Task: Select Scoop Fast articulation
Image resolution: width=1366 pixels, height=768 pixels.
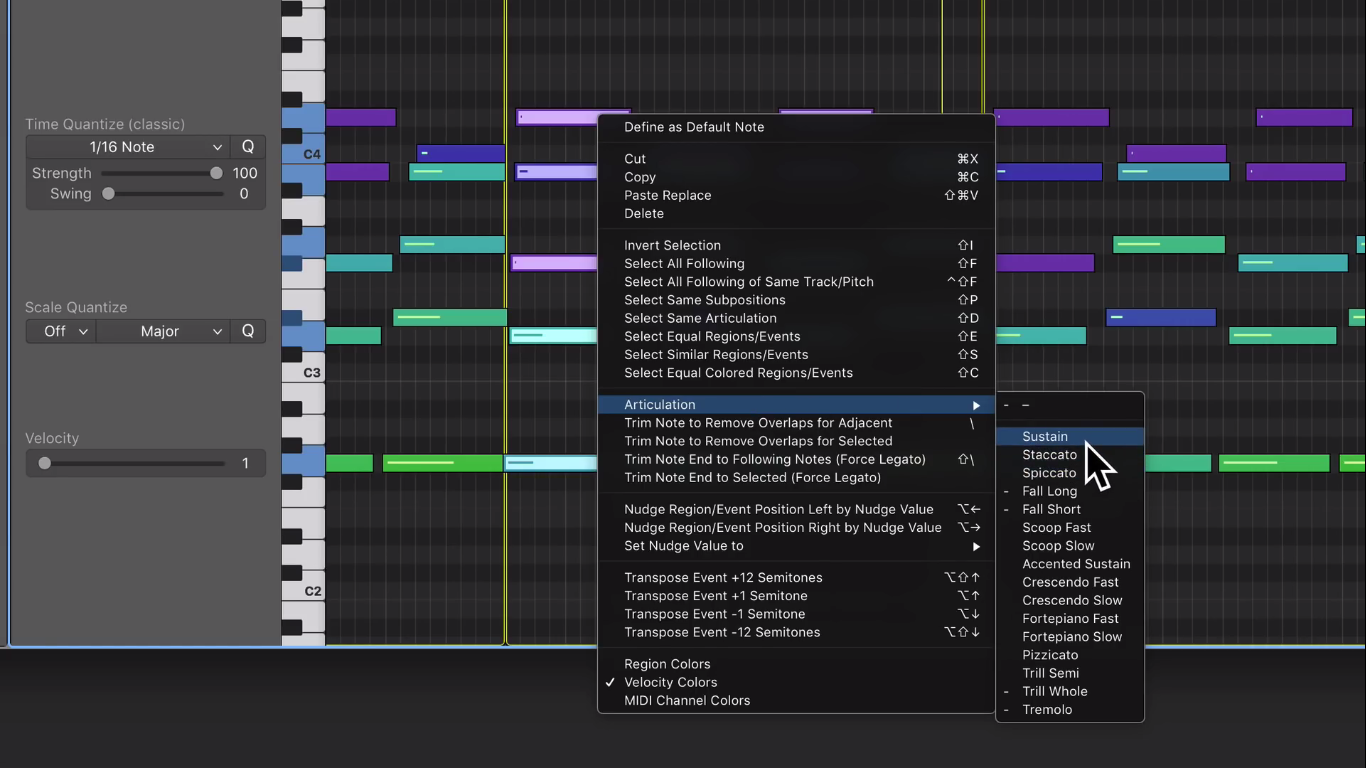Action: pyautogui.click(x=1070, y=527)
